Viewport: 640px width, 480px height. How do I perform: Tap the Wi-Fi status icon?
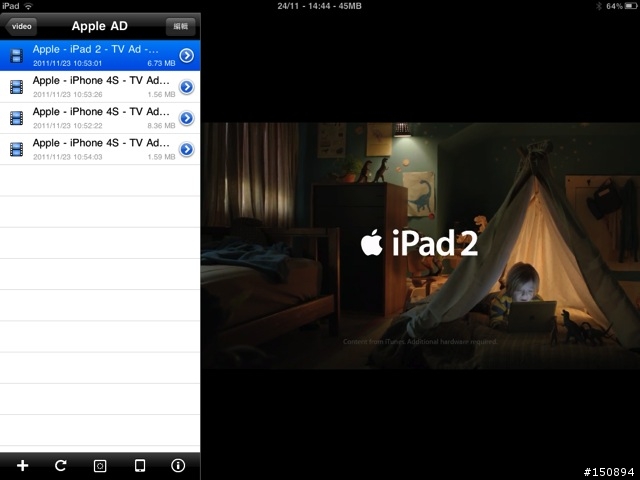click(28, 6)
